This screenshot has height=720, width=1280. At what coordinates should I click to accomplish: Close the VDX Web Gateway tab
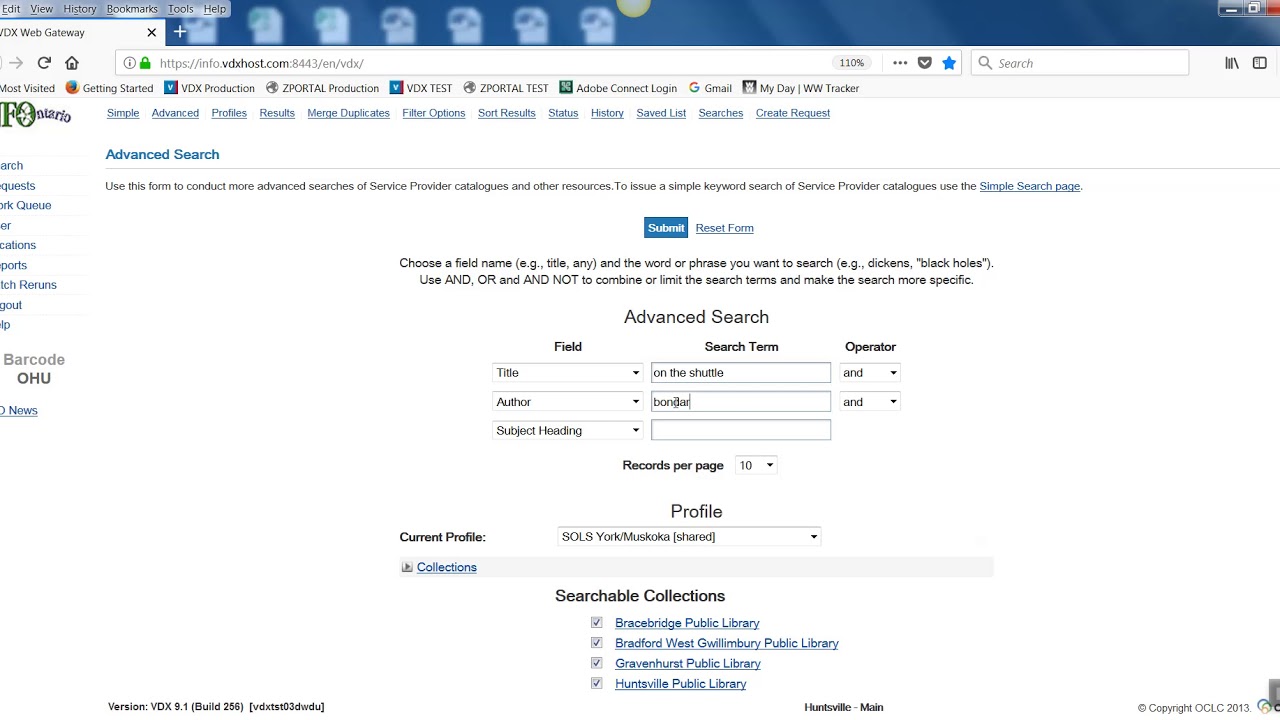click(x=152, y=32)
